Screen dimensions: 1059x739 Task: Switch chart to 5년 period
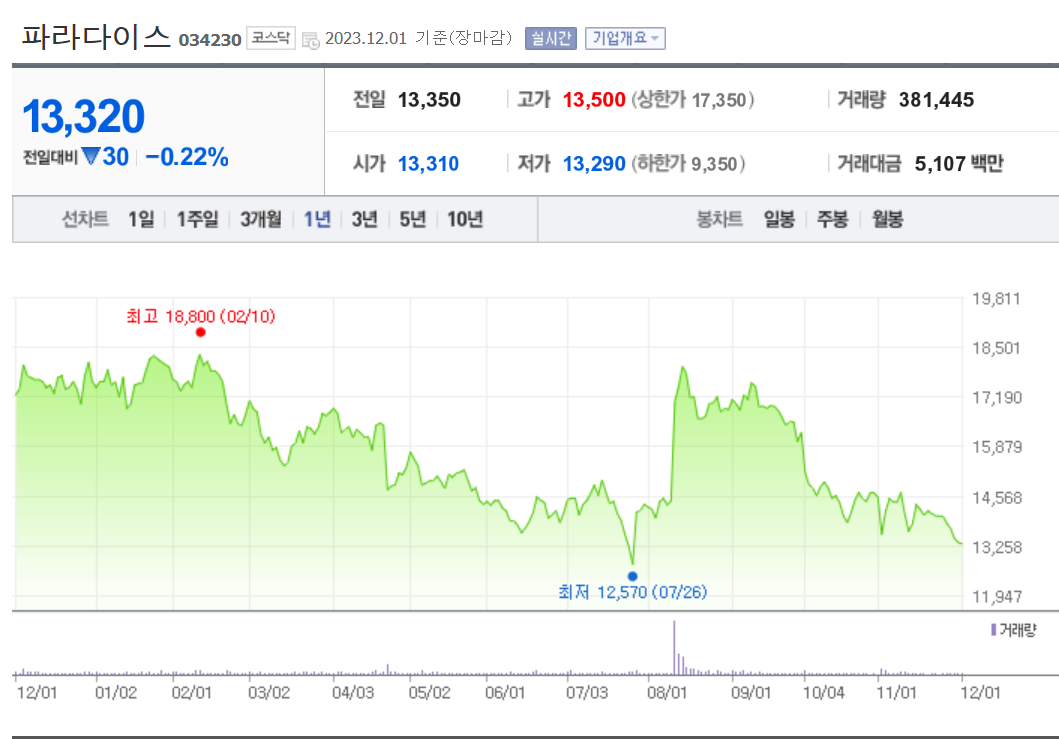[x=412, y=219]
